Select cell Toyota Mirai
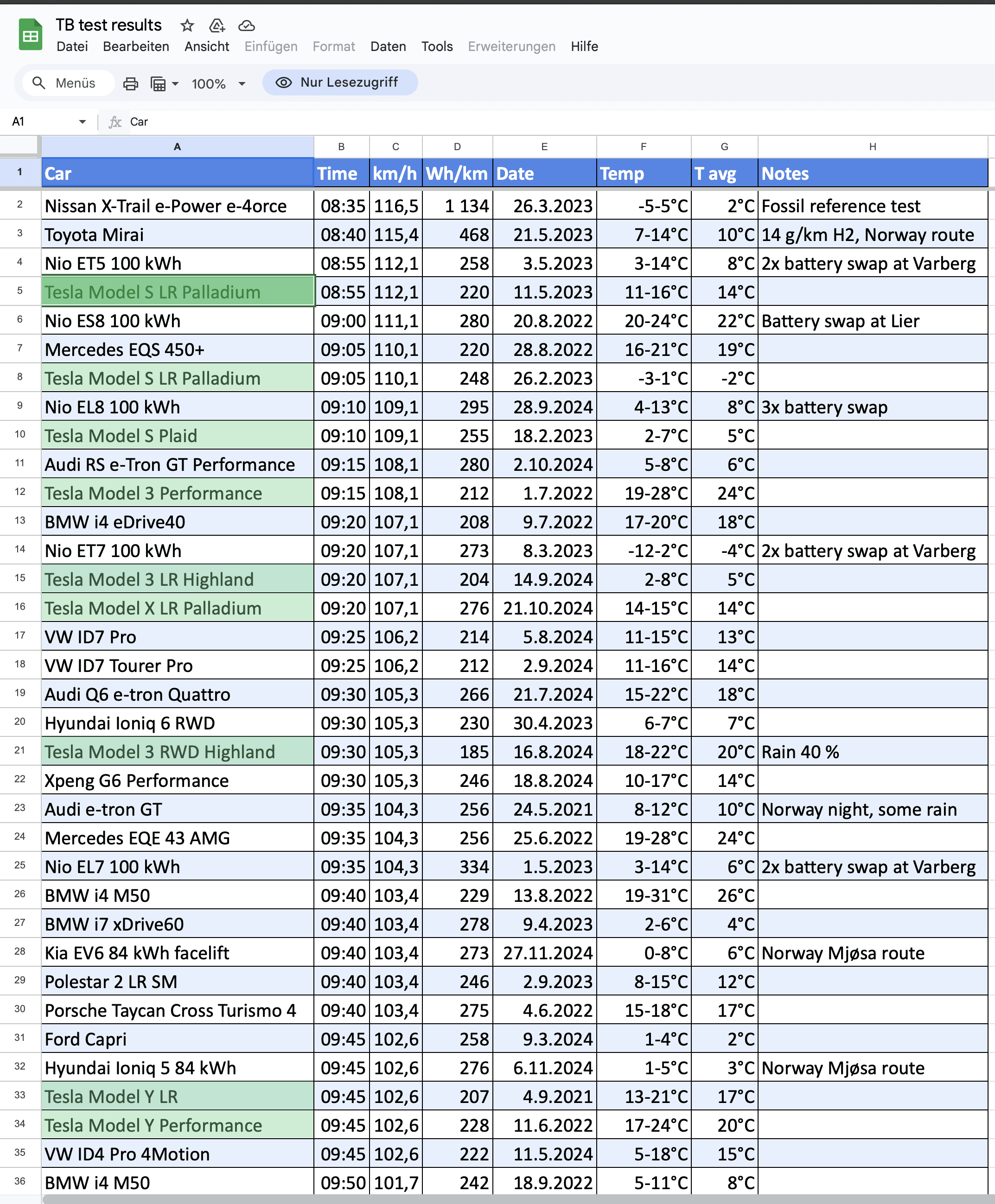Screen dimensions: 995x1204 pyautogui.click(x=178, y=234)
